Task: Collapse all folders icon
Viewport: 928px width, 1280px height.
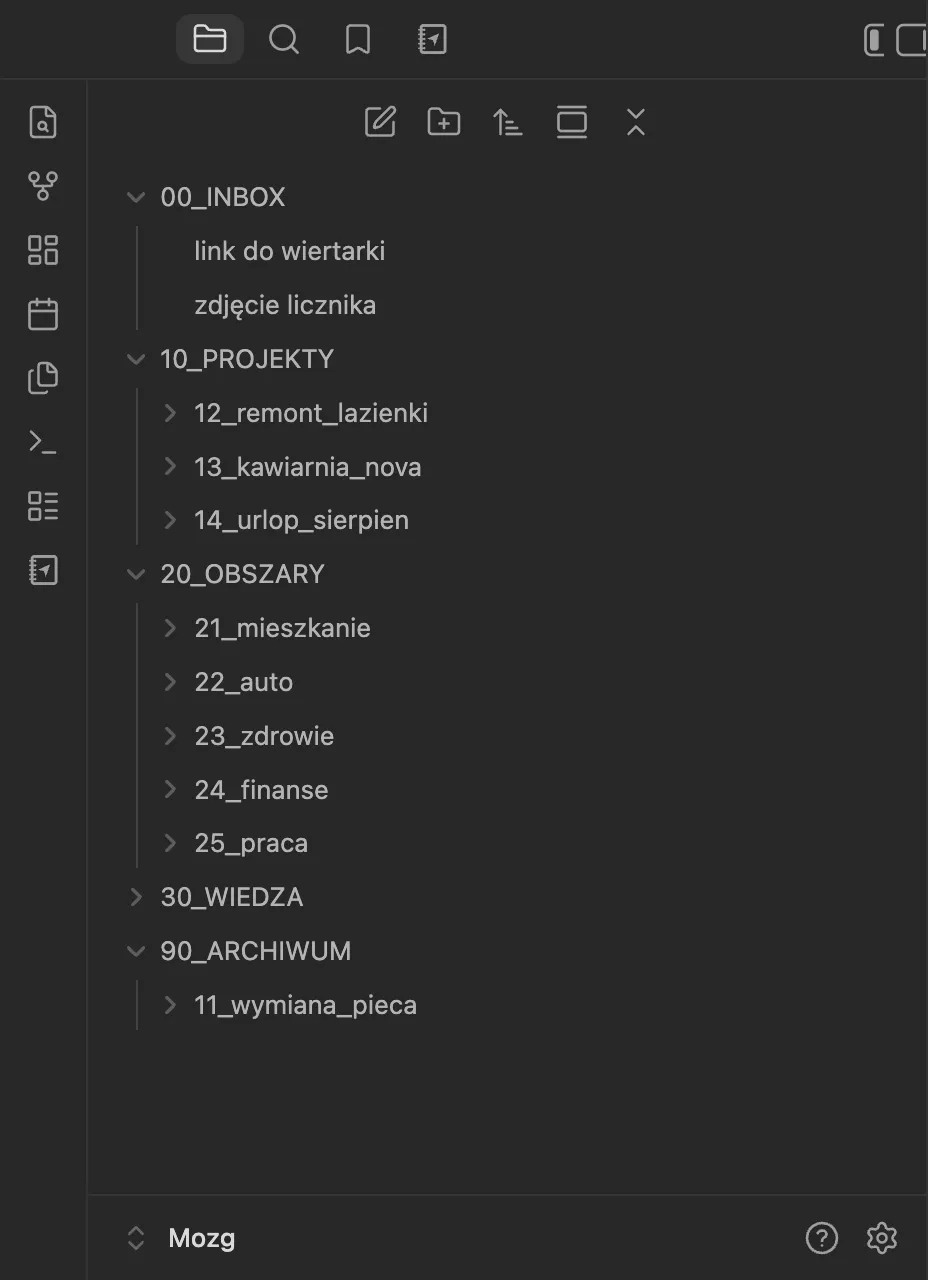Action: (x=636, y=122)
